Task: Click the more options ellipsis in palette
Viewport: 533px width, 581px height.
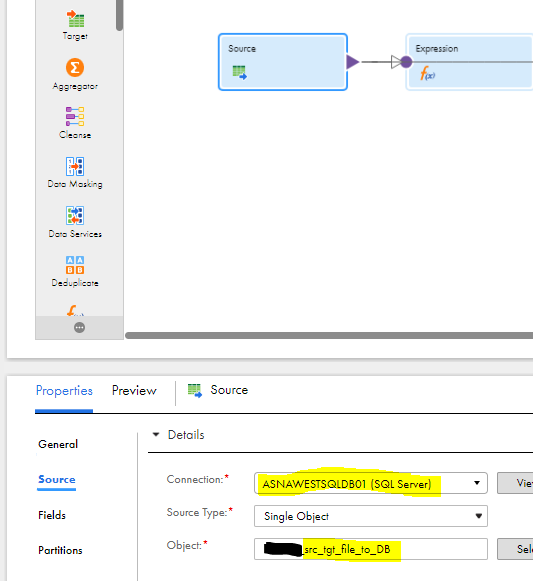Action: (79, 328)
